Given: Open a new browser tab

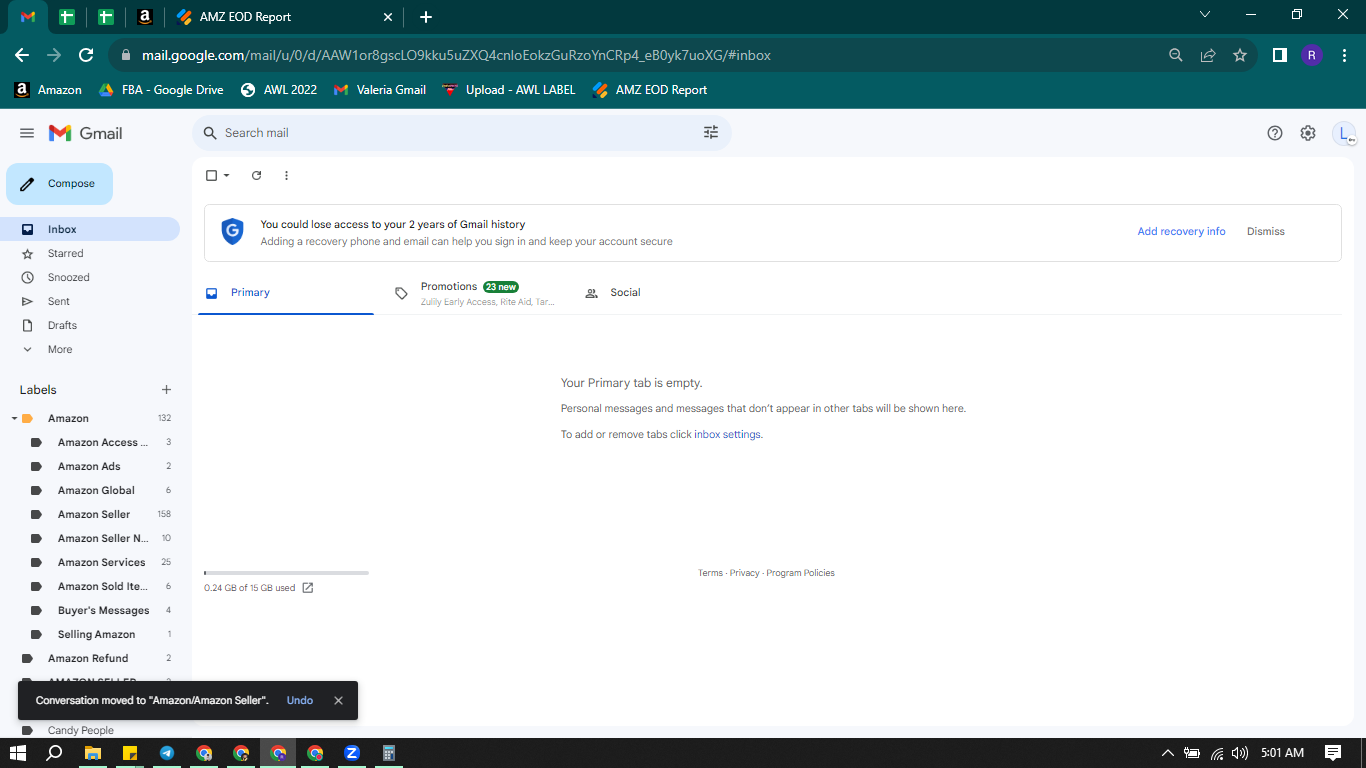Looking at the screenshot, I should (x=426, y=17).
